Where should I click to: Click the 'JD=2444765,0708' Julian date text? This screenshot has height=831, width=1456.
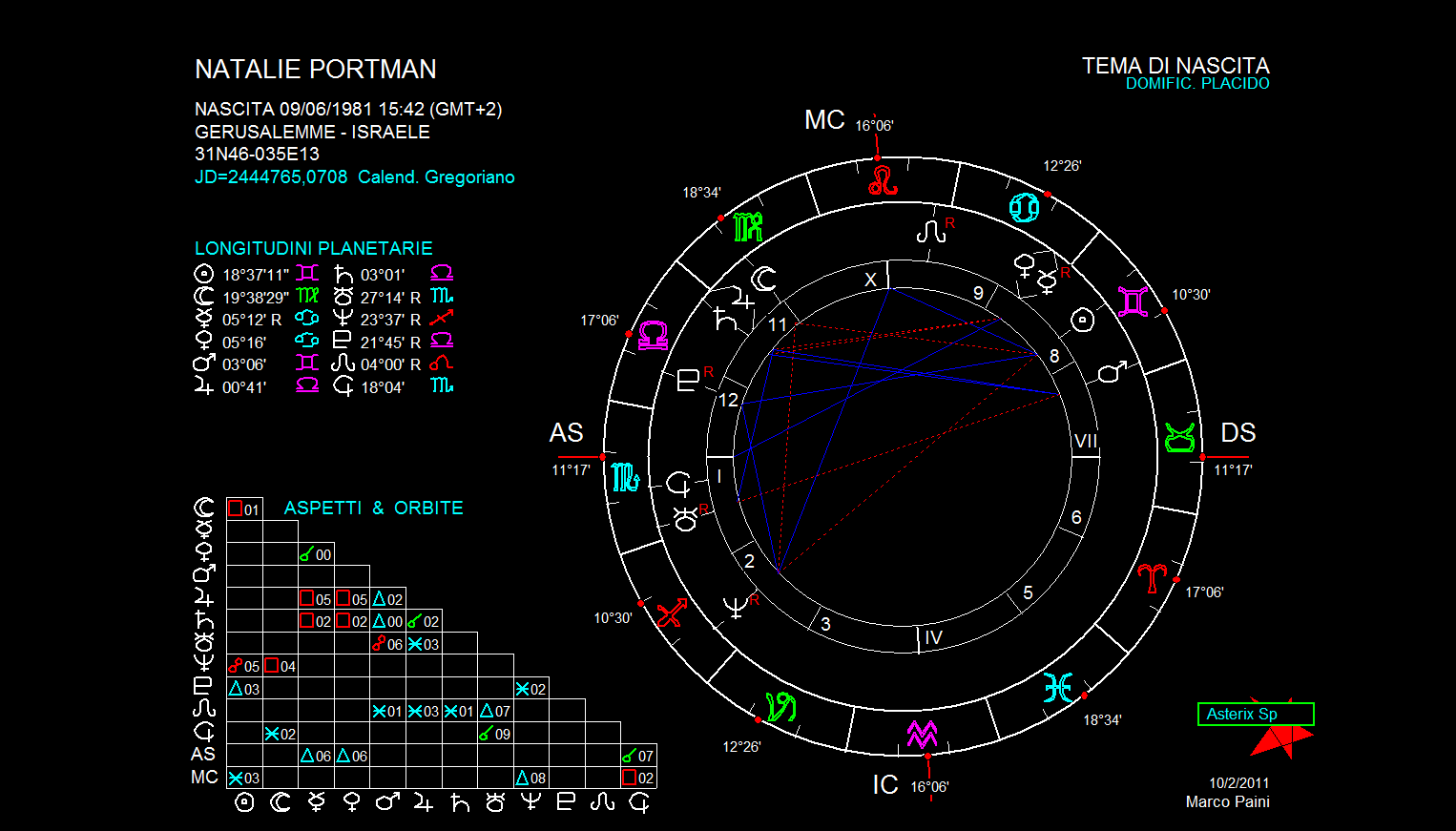(x=271, y=177)
